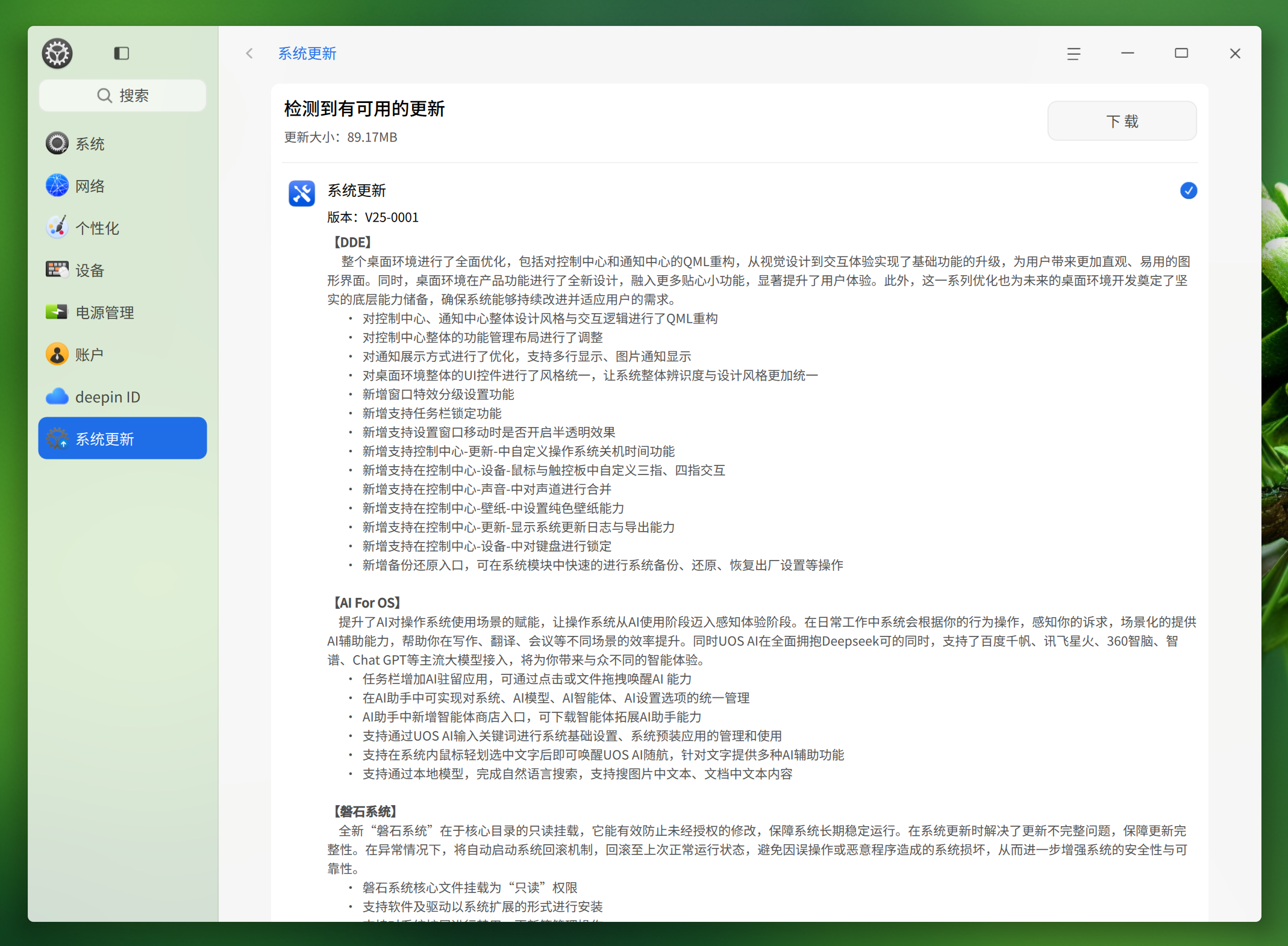Click the 支持软件及驱动以系统扩展 bullet

[483, 906]
